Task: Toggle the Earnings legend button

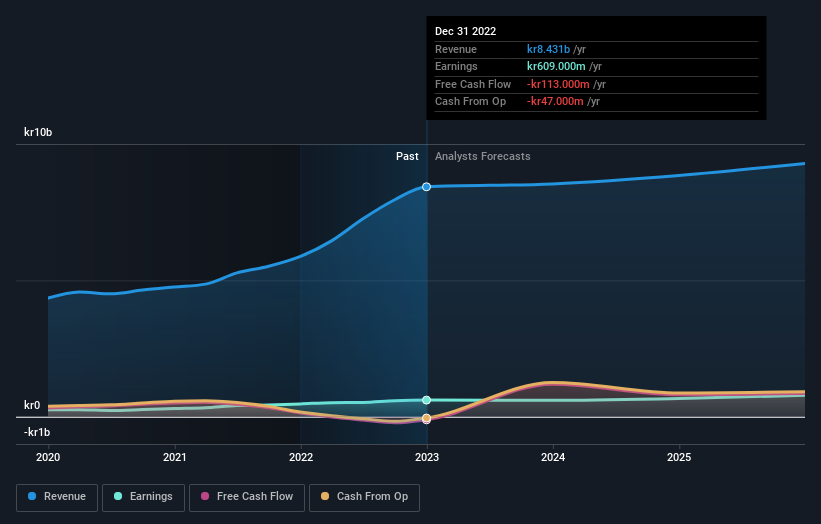Action: (143, 497)
